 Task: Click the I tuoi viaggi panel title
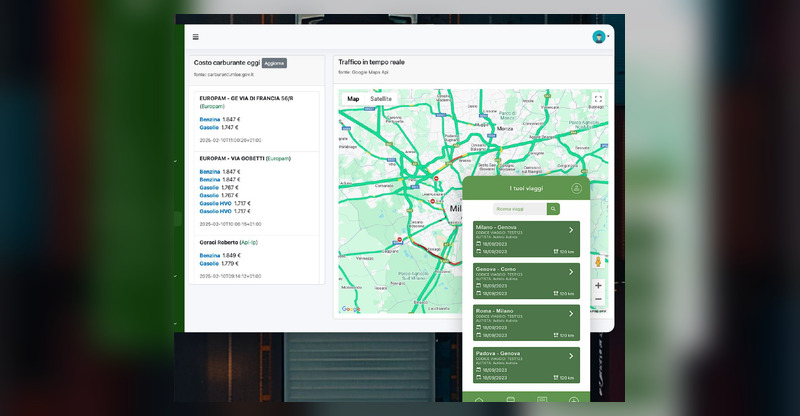point(526,188)
